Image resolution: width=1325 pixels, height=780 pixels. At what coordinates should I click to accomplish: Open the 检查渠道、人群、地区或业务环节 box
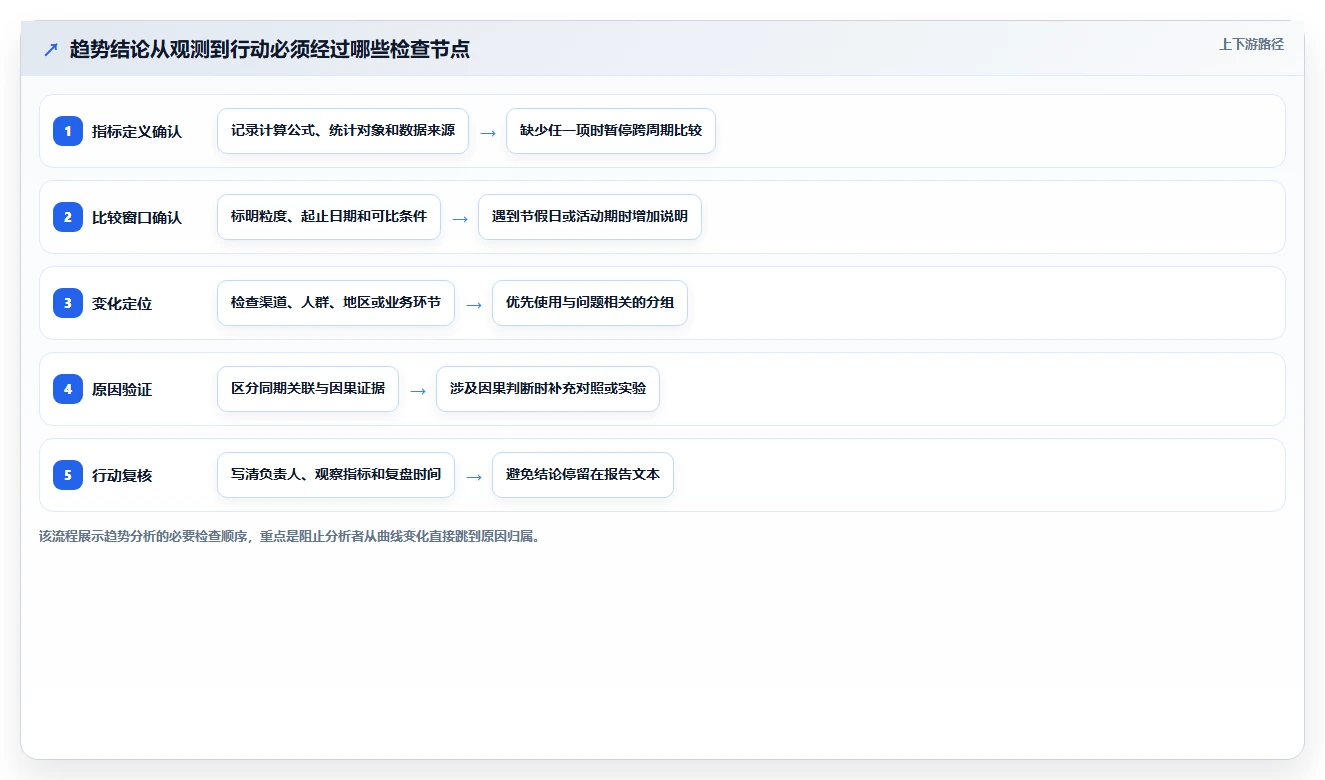336,303
